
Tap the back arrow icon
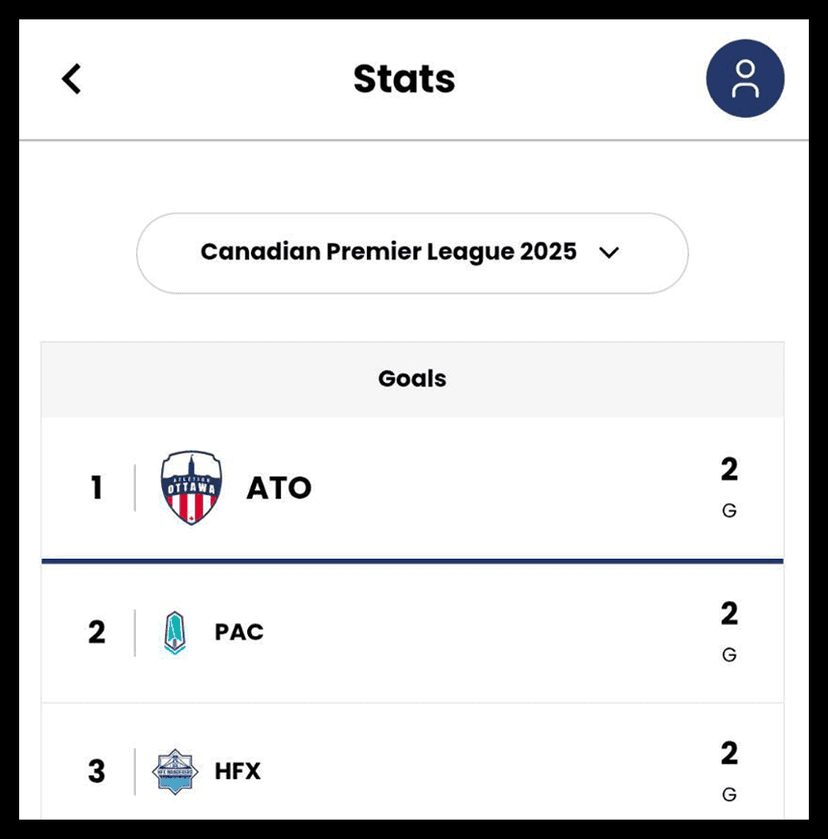coord(71,78)
